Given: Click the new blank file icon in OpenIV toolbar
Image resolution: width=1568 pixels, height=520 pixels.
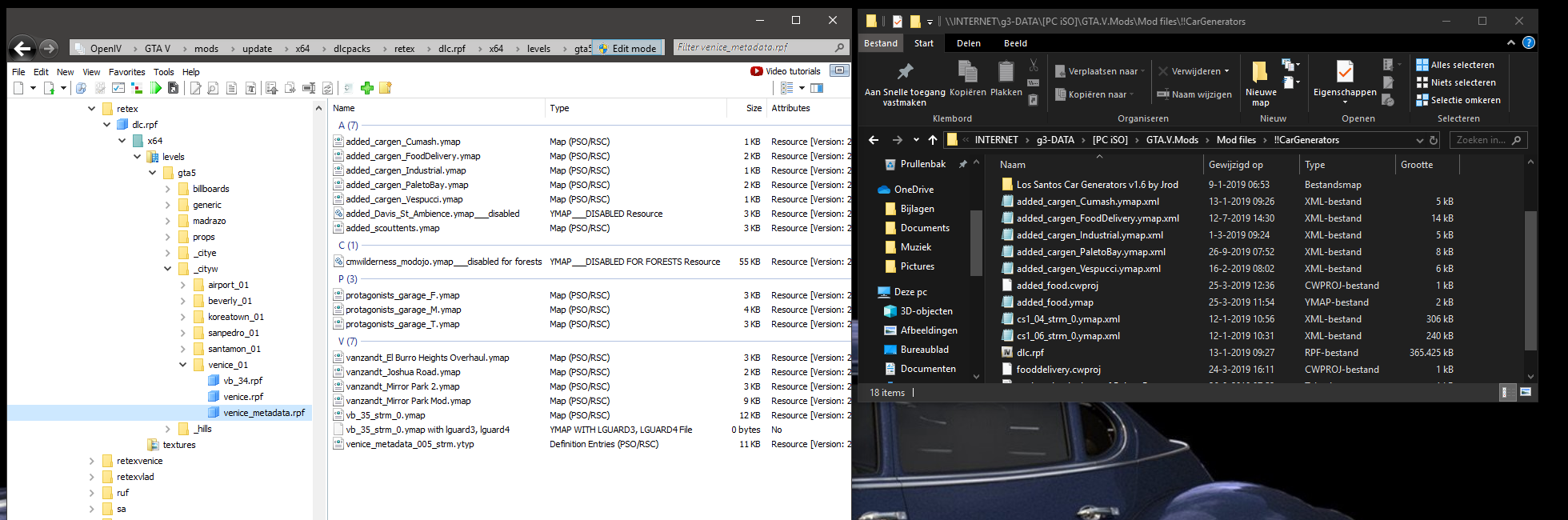Looking at the screenshot, I should point(18,88).
